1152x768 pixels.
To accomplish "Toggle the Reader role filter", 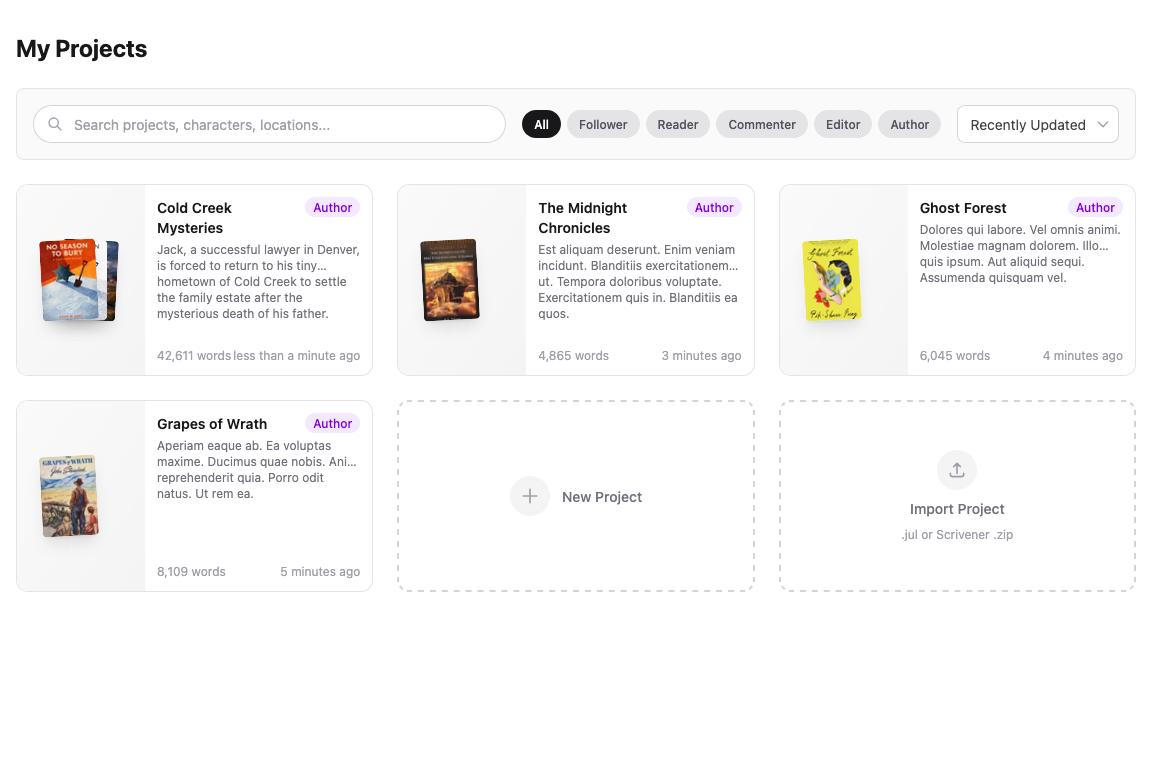I will click(677, 124).
